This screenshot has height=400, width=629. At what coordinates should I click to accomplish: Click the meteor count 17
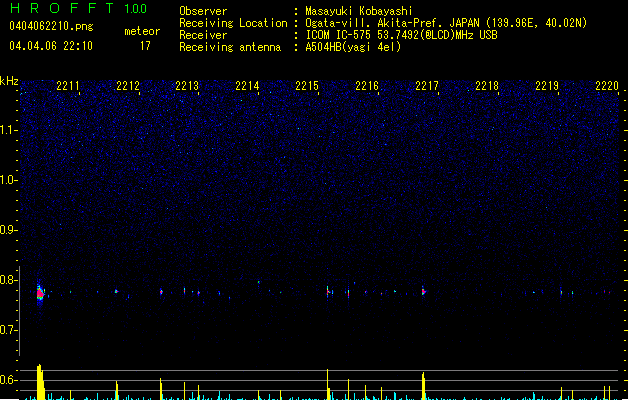145,46
